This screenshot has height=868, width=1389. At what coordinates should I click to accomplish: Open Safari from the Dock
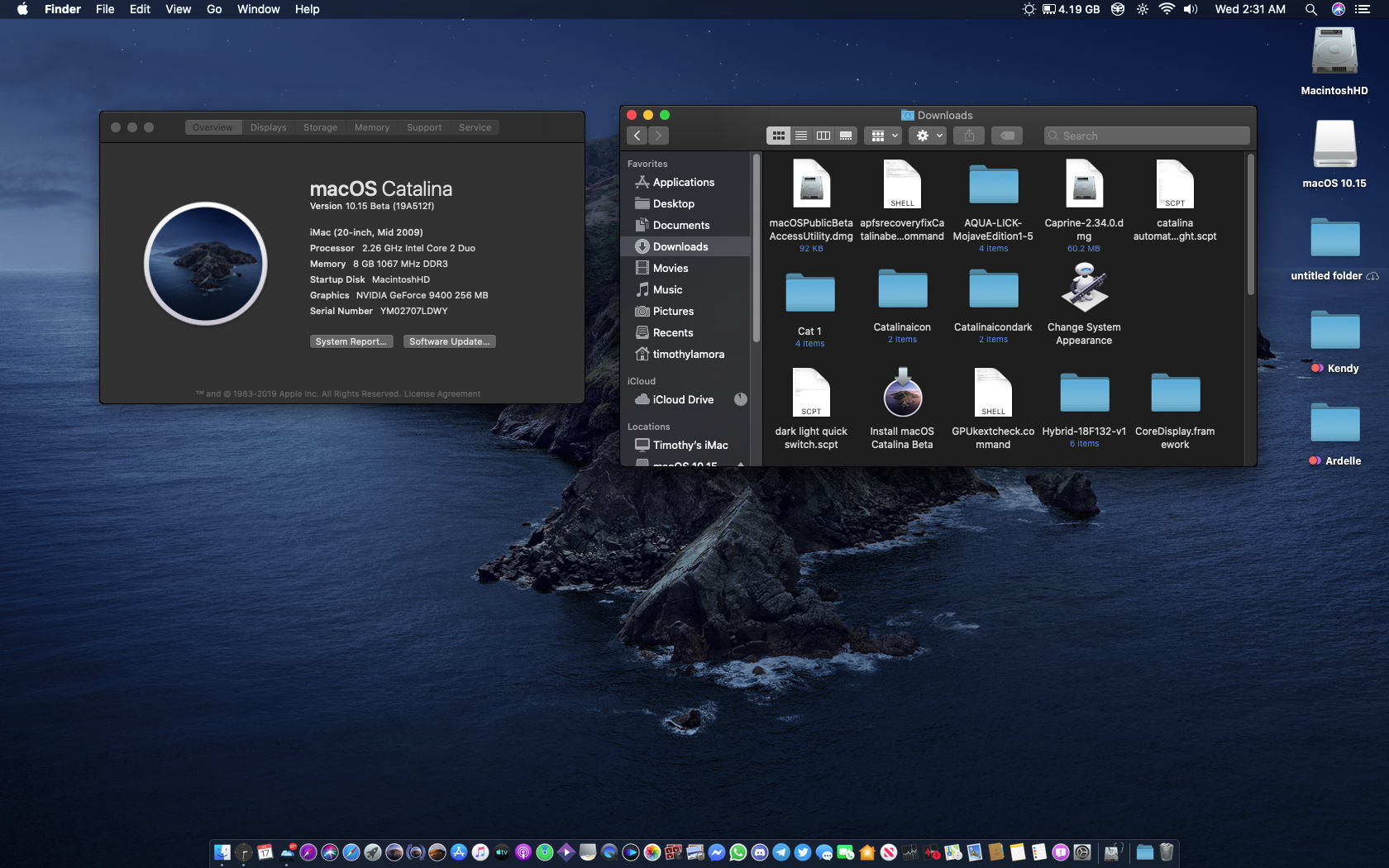(351, 851)
